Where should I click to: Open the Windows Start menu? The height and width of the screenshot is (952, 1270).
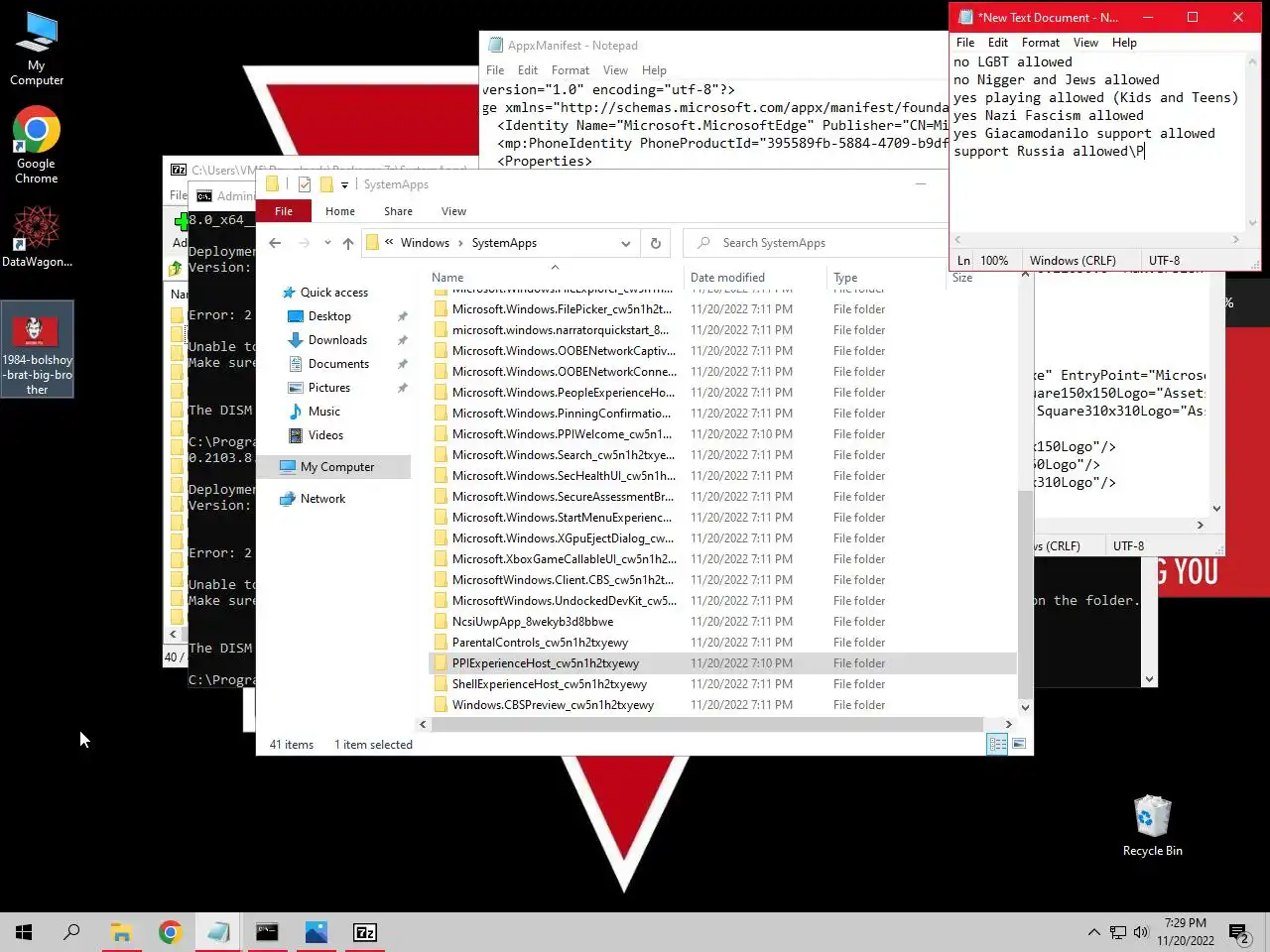coord(24,932)
